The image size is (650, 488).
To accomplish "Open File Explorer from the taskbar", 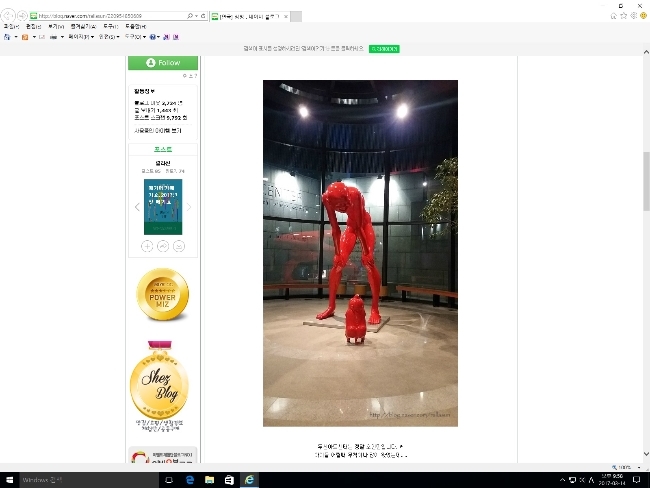I will pyautogui.click(x=209, y=480).
